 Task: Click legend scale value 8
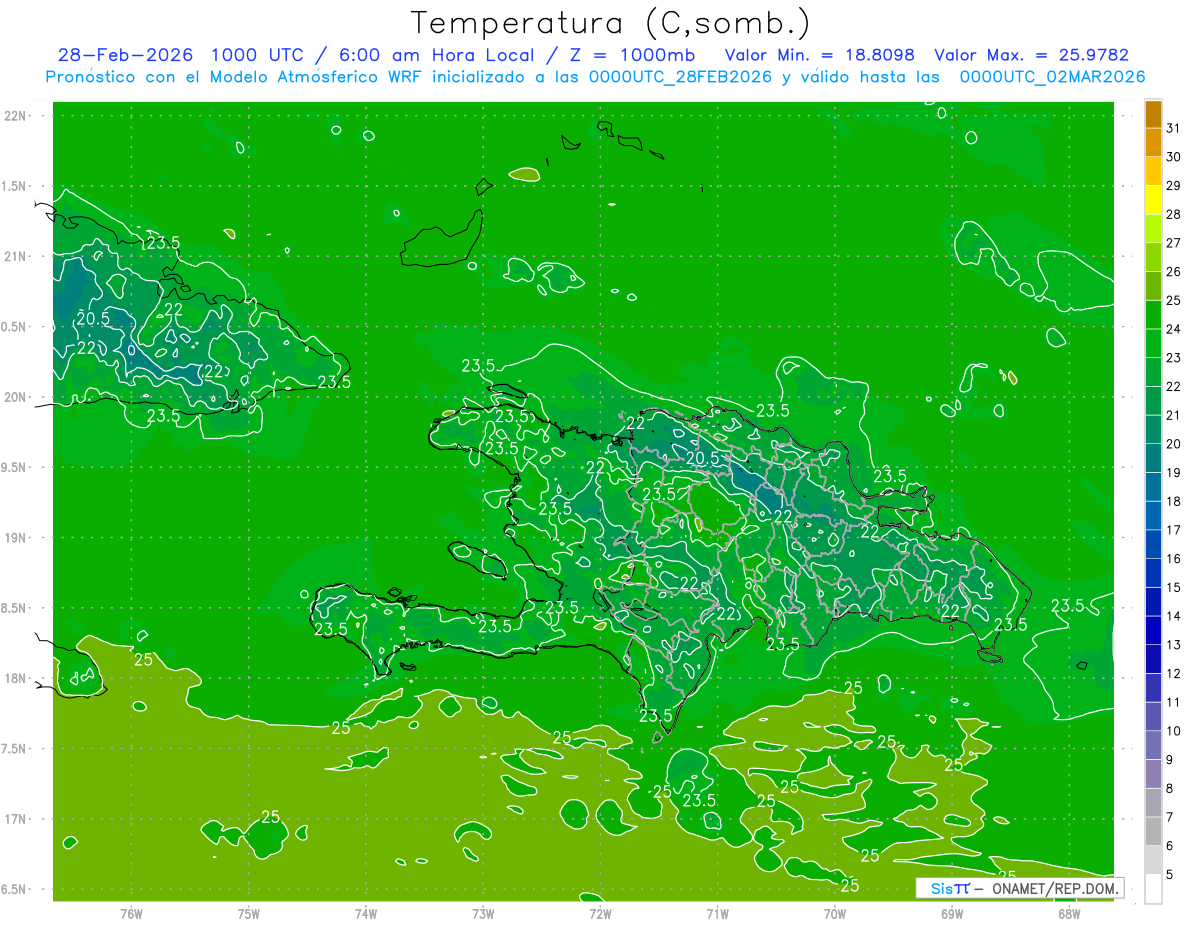(x=1170, y=788)
